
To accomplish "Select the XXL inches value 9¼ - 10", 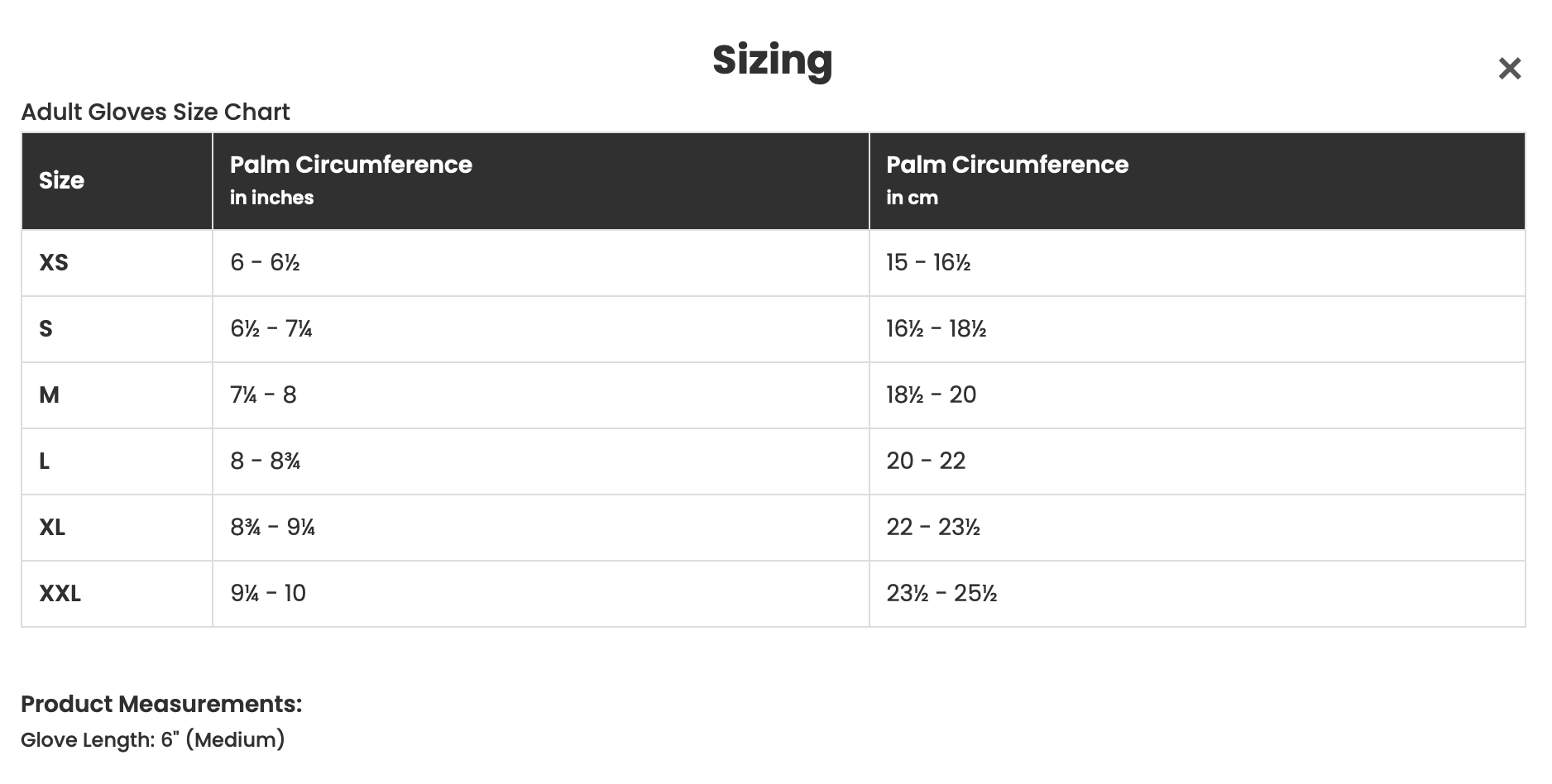I will pos(268,593).
